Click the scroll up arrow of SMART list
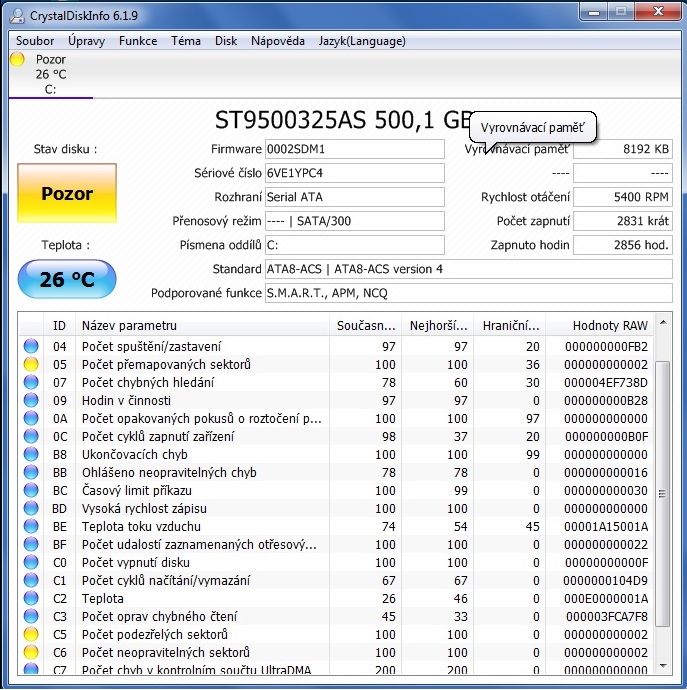The width and height of the screenshot is (687, 690). pyautogui.click(x=663, y=323)
